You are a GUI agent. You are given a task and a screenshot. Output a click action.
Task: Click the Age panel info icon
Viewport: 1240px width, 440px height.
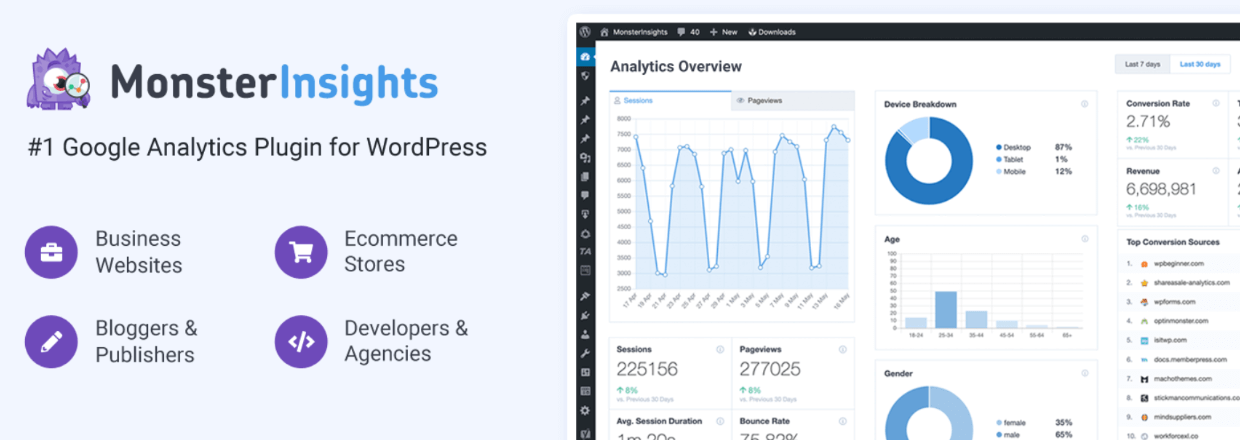click(x=1084, y=239)
